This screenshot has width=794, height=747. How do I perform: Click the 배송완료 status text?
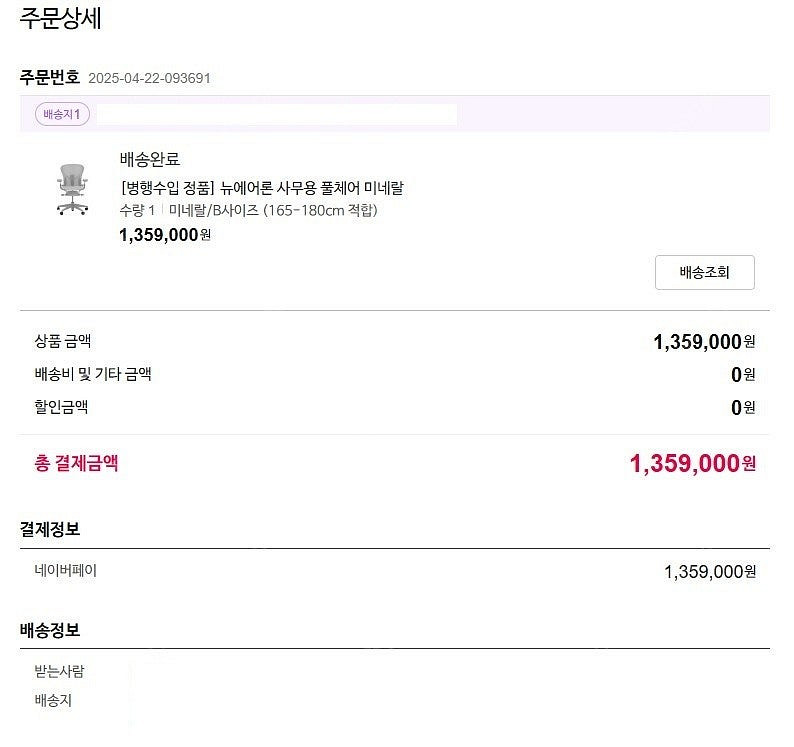click(149, 159)
